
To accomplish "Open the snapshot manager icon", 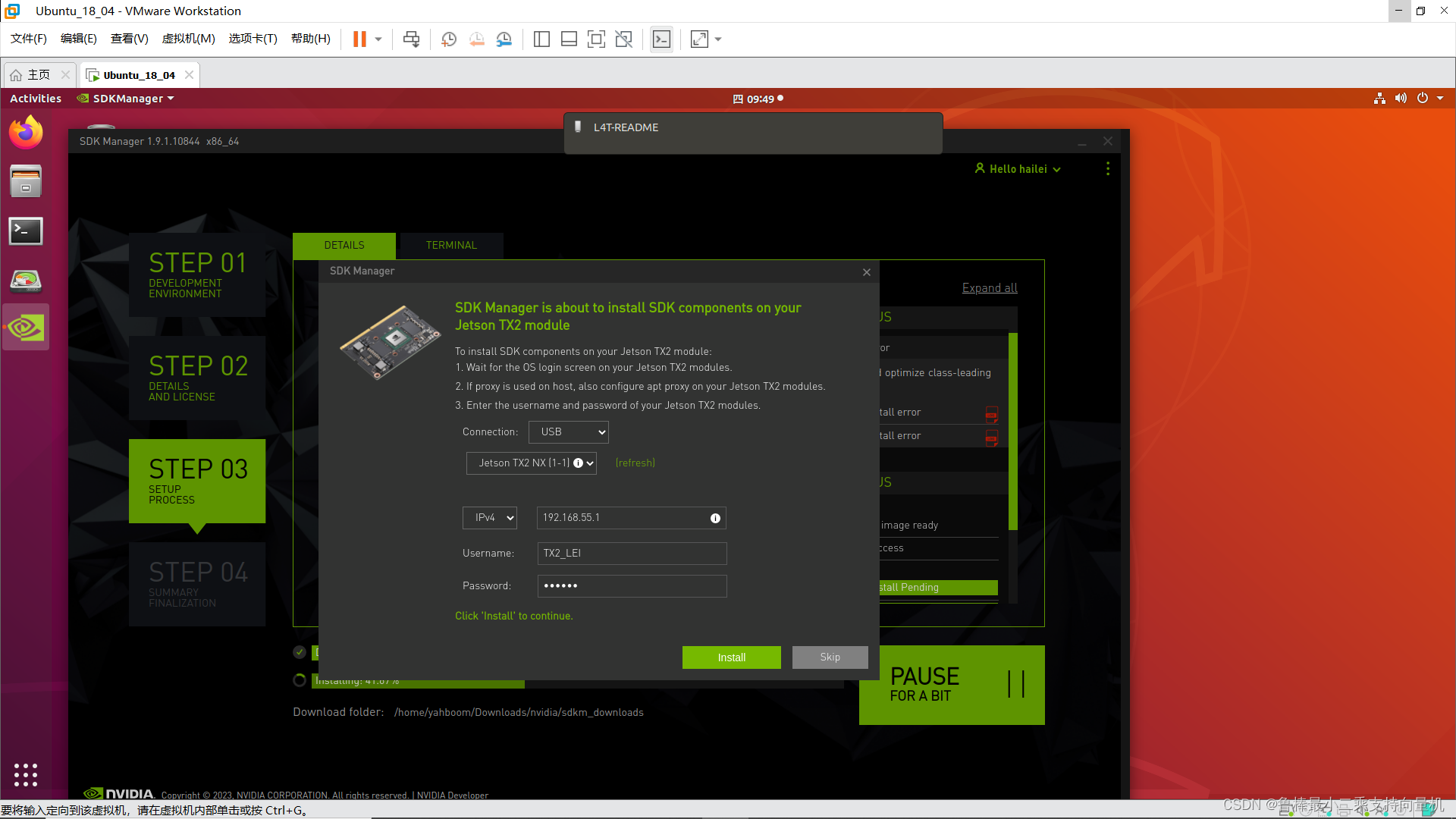I will click(x=504, y=39).
